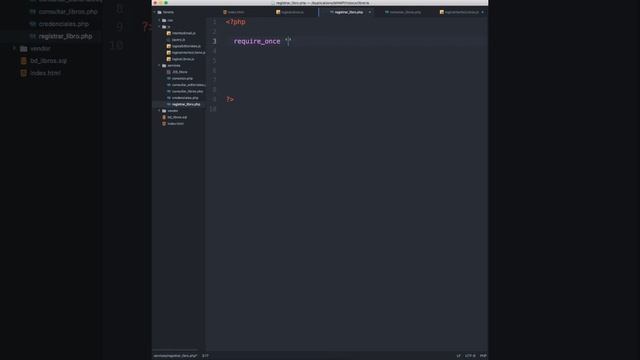Open credenciales.php in the file tree

coord(185,98)
